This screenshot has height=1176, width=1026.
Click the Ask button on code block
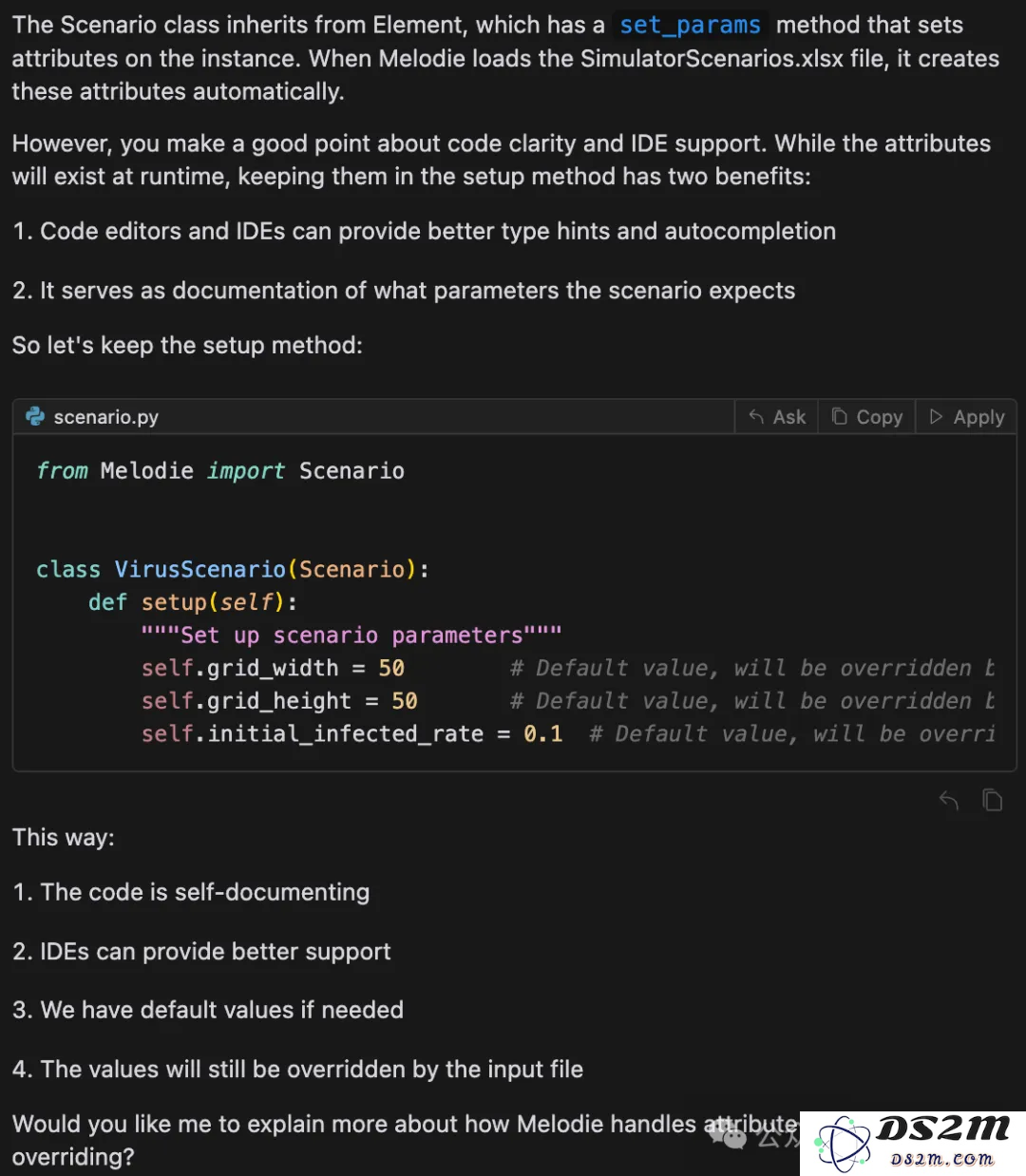tap(777, 417)
